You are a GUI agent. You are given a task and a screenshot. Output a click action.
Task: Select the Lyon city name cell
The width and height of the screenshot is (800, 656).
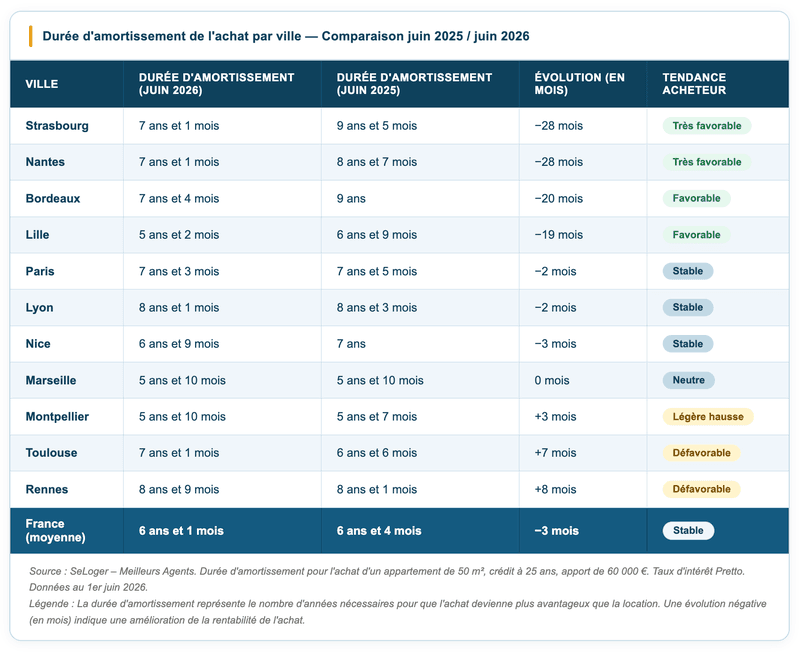pyautogui.click(x=66, y=308)
